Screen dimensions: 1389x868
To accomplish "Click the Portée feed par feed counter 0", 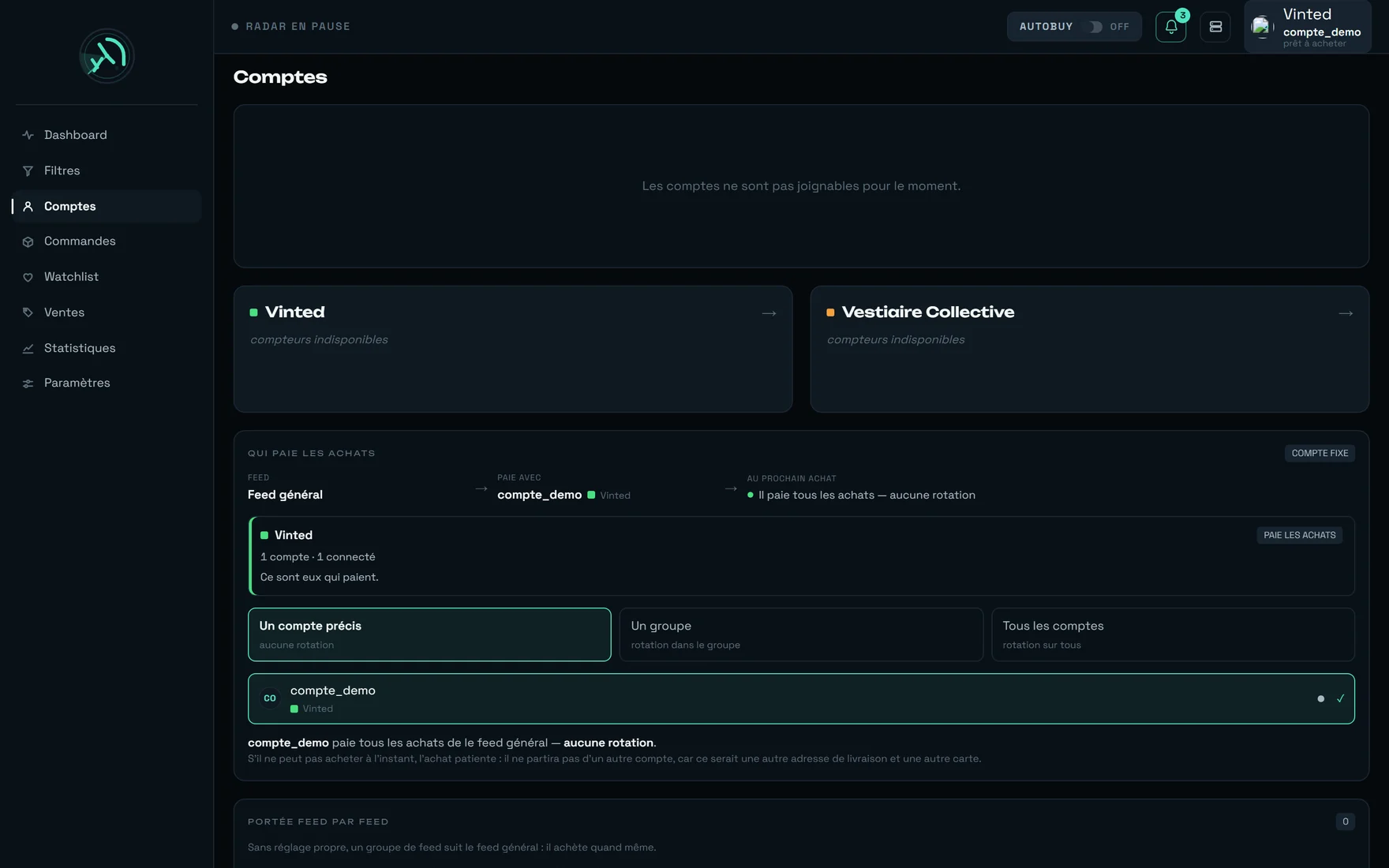I will pyautogui.click(x=1346, y=821).
